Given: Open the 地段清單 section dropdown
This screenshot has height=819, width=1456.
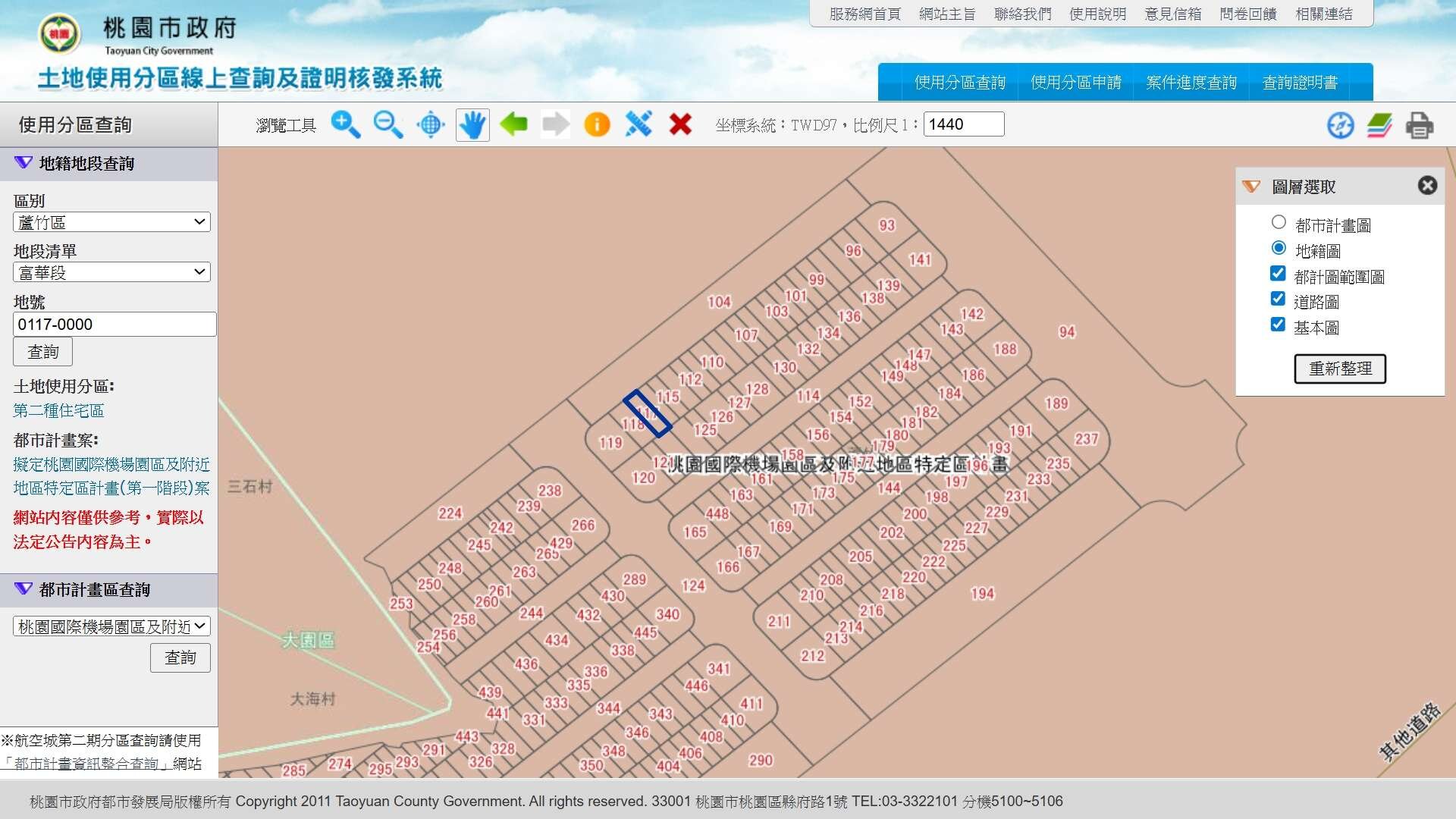Looking at the screenshot, I should point(111,272).
